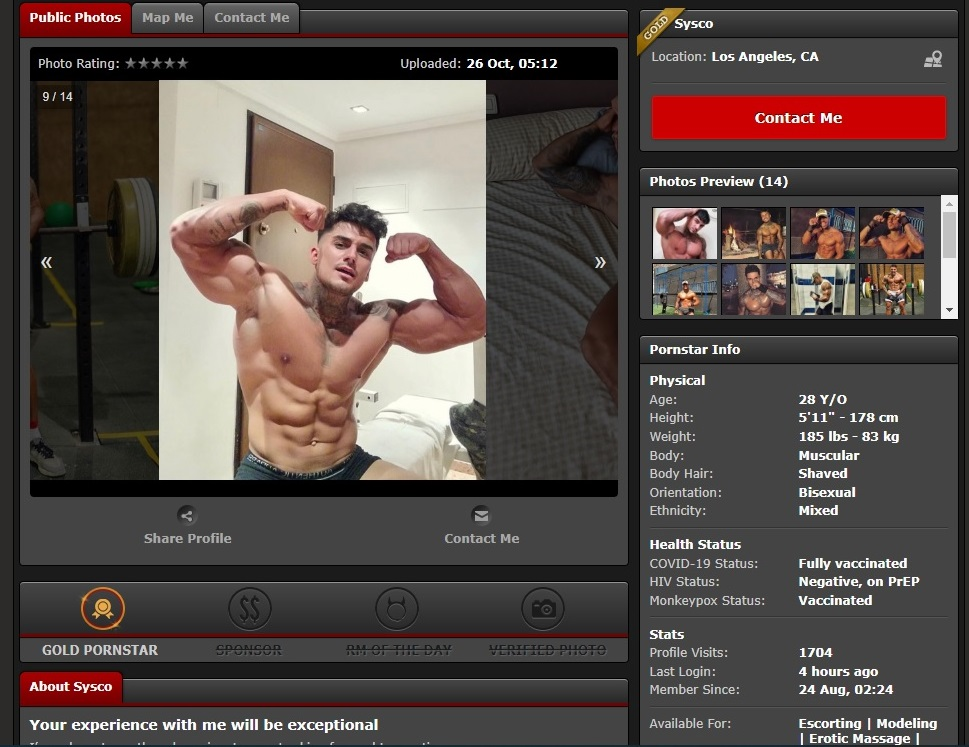Screen dimensions: 969x747
Task: Click the 'Los Angeles, CA' location text
Action: coord(765,57)
